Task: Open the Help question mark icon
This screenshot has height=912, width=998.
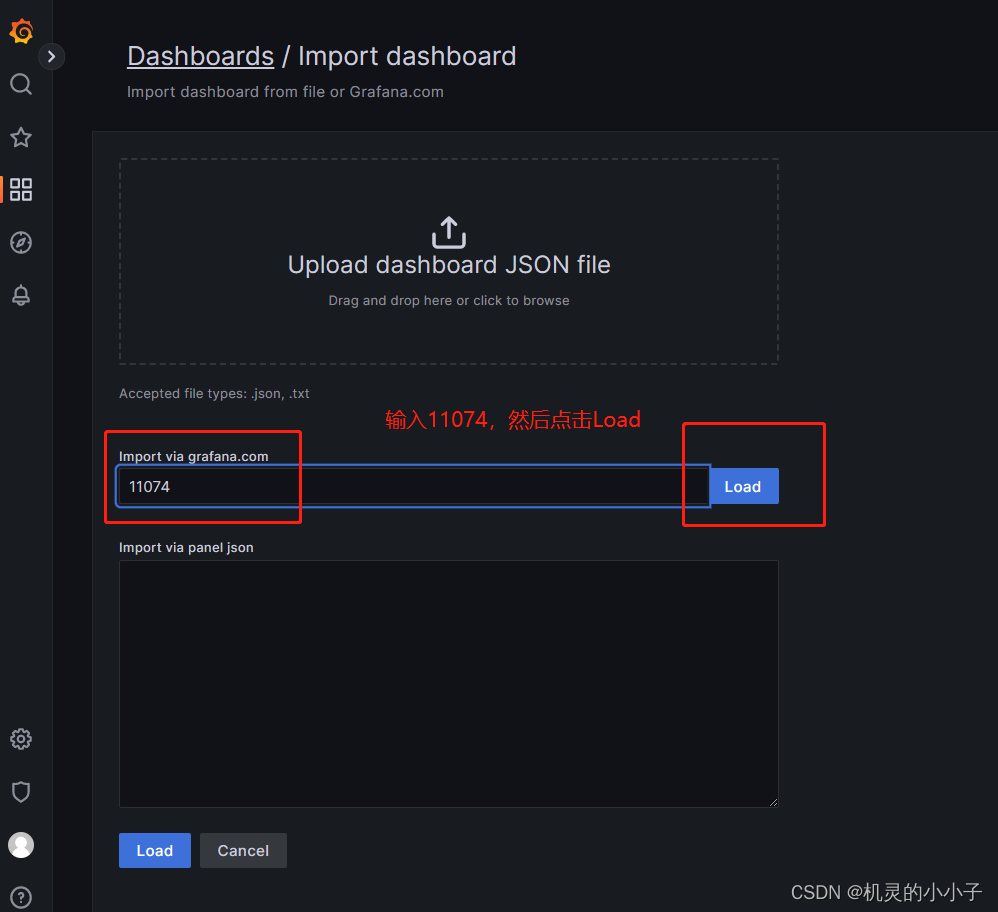Action: [x=21, y=897]
